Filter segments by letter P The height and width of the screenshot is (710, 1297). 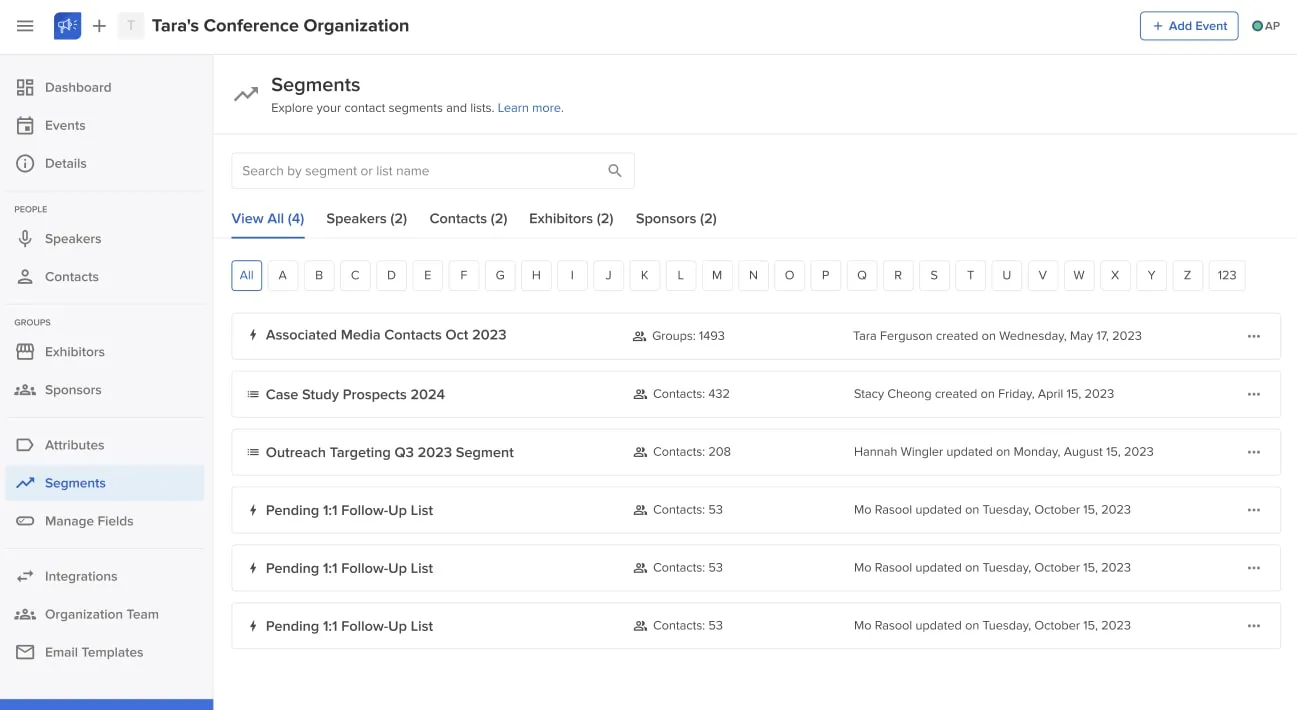(x=825, y=276)
